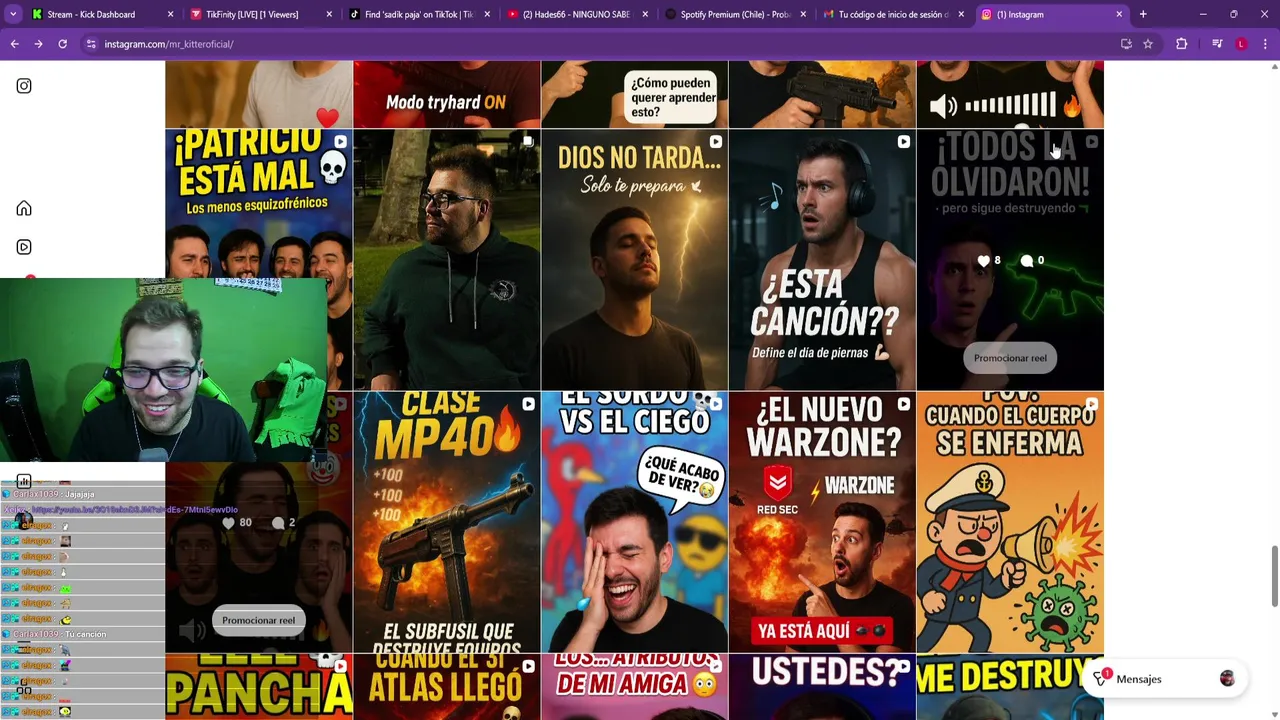The height and width of the screenshot is (720, 1280).
Task: Open the Ustedes? reel
Action: click(x=822, y=687)
